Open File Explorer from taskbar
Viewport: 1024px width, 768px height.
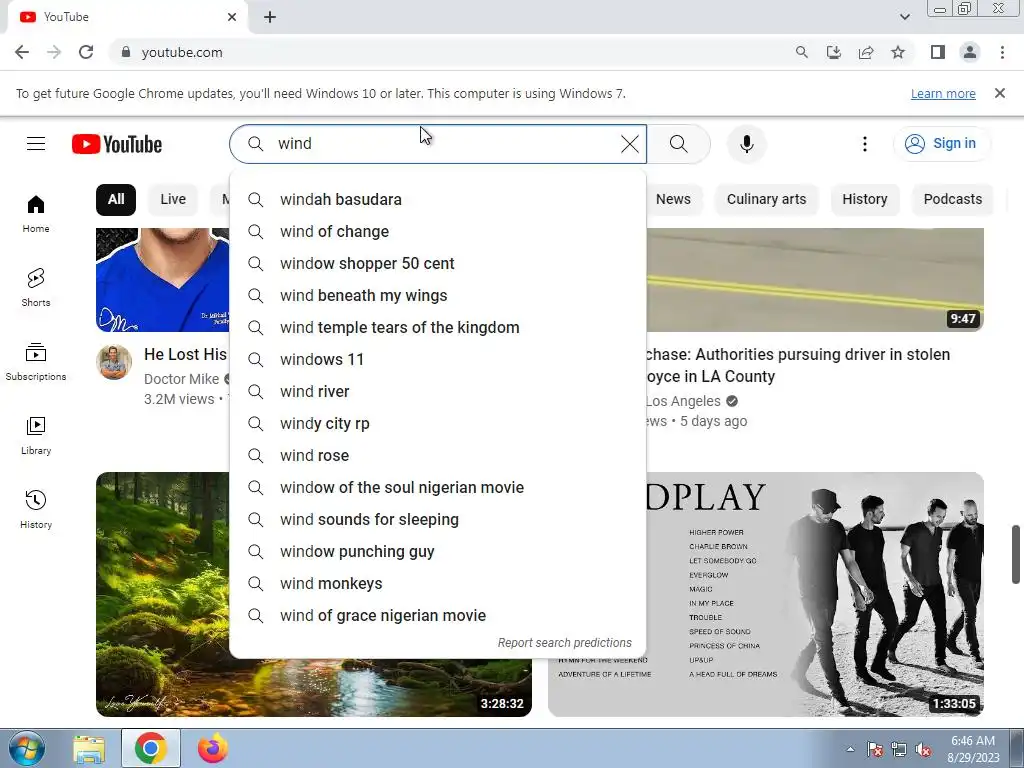coord(89,748)
